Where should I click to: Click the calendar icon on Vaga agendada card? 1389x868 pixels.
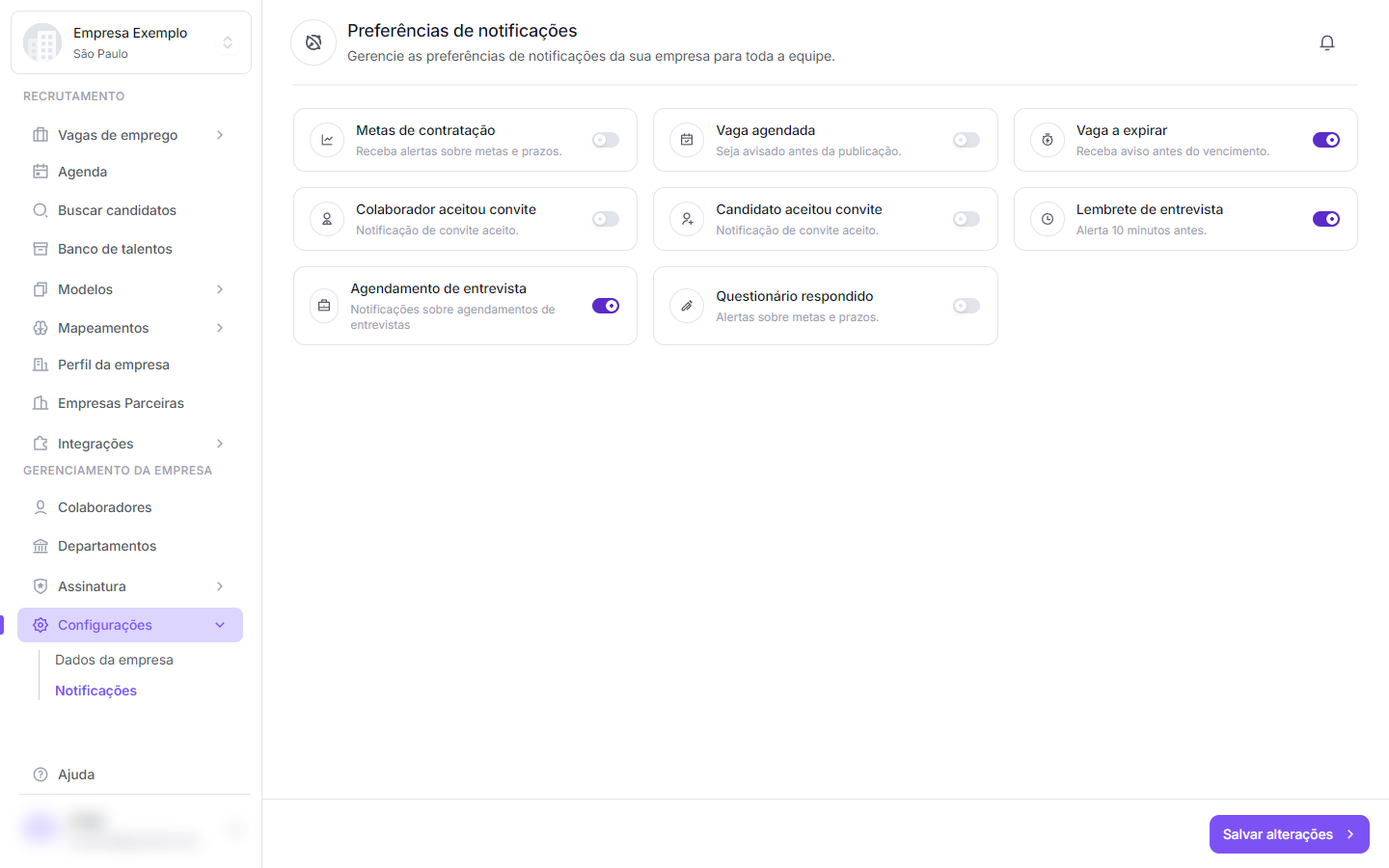687,140
